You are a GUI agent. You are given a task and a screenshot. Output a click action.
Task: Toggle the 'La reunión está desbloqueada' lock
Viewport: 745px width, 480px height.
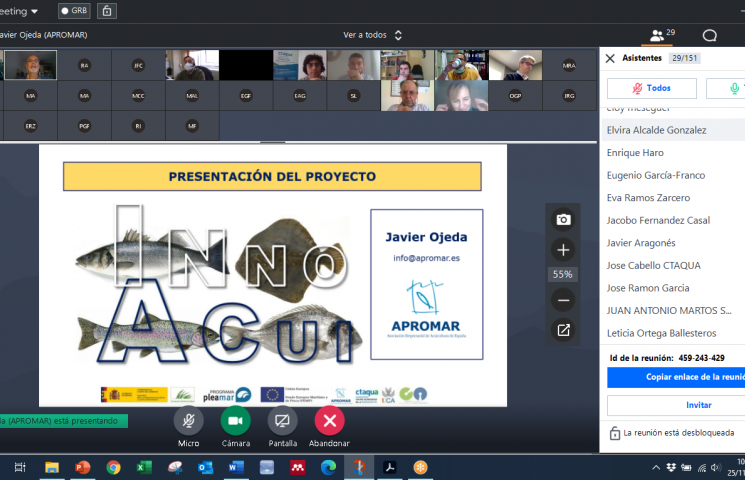(x=615, y=433)
